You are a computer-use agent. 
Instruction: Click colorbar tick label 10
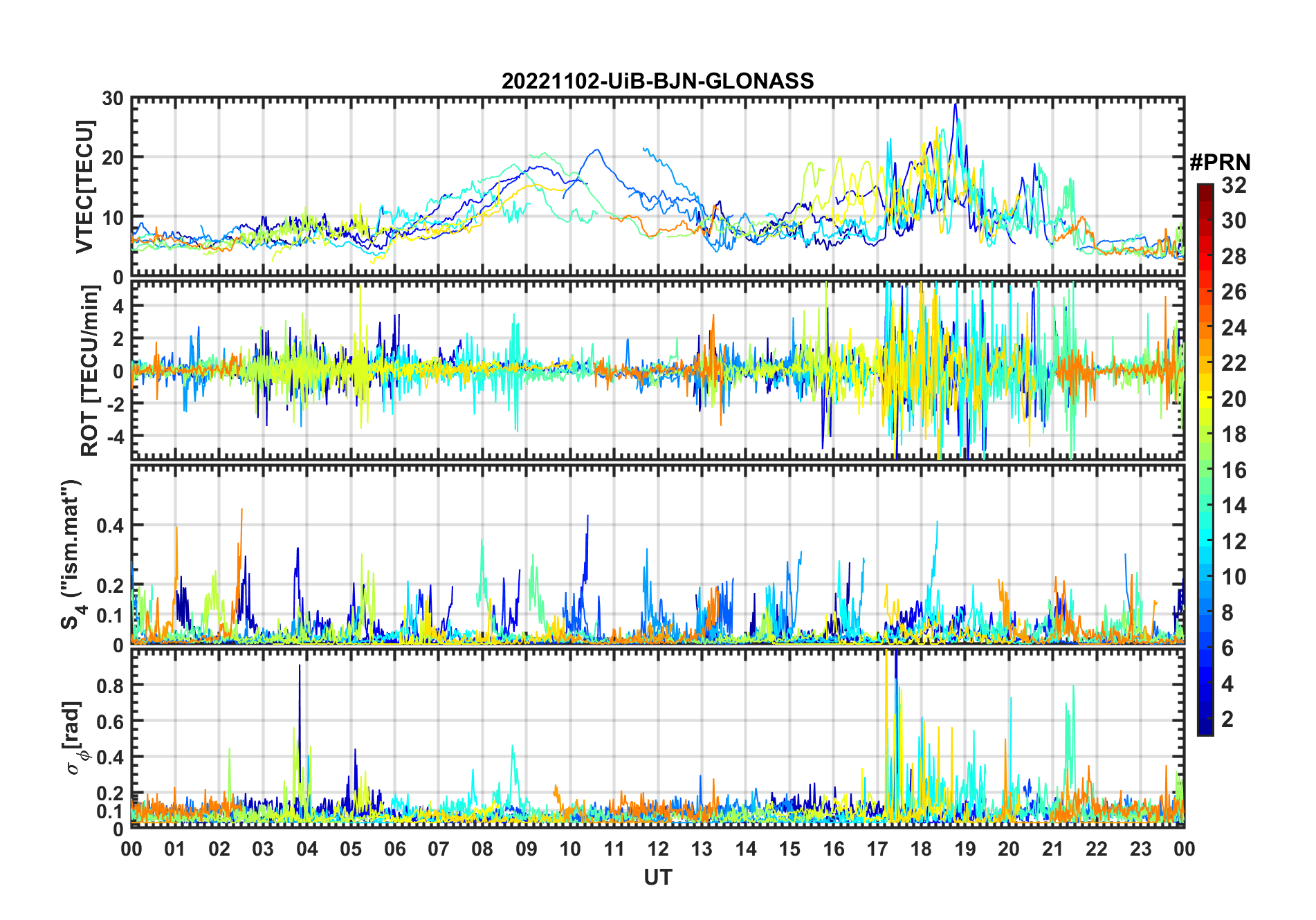pyautogui.click(x=1234, y=577)
